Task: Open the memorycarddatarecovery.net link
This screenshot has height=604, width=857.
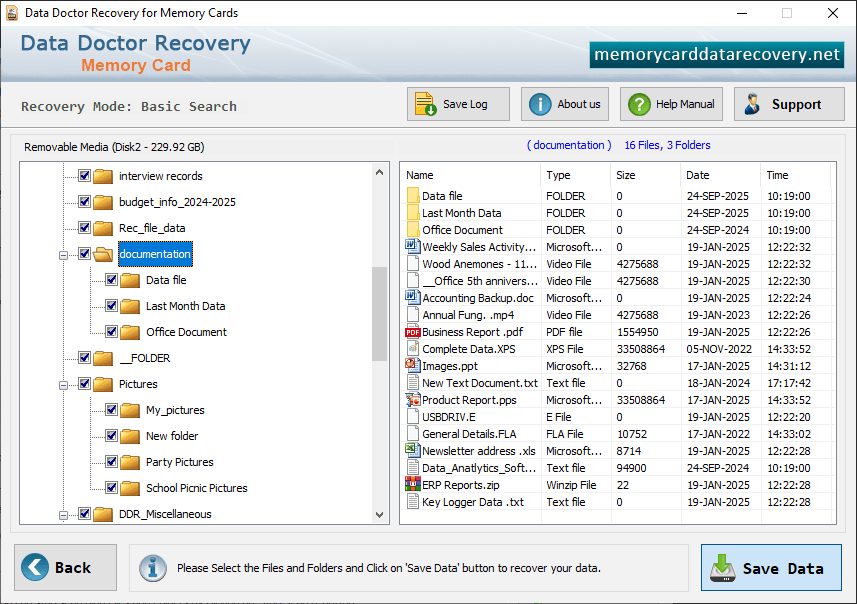Action: pyautogui.click(x=717, y=55)
